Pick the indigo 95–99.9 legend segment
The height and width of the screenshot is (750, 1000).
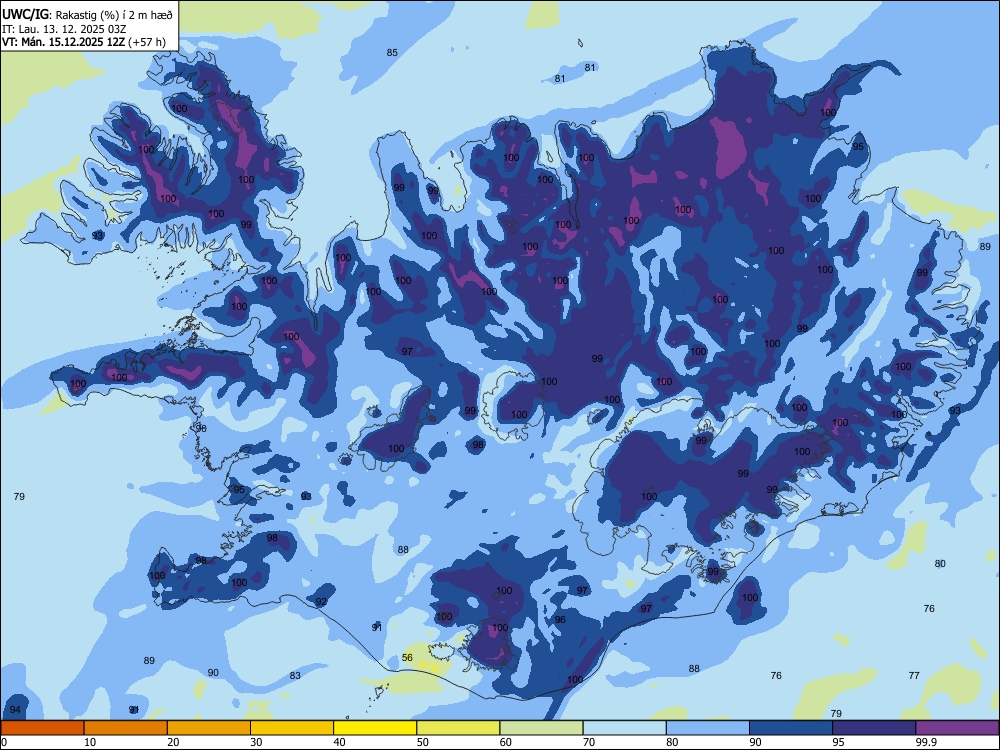click(874, 728)
